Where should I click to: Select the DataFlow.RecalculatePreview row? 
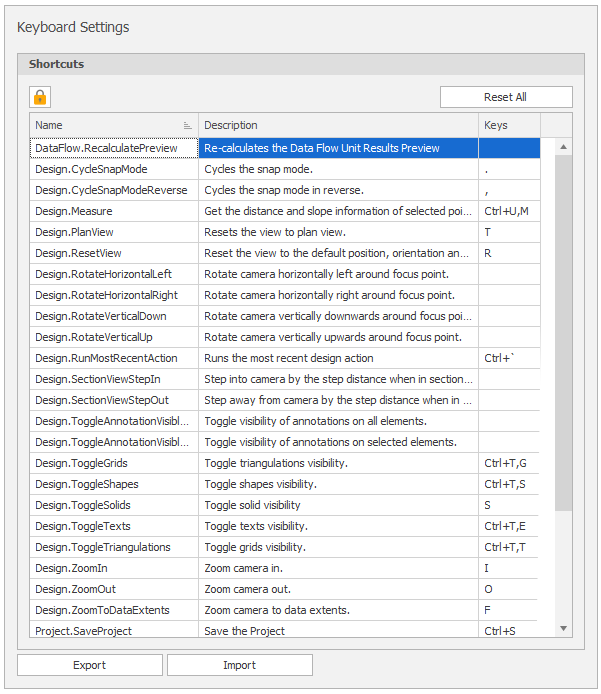click(x=106, y=148)
